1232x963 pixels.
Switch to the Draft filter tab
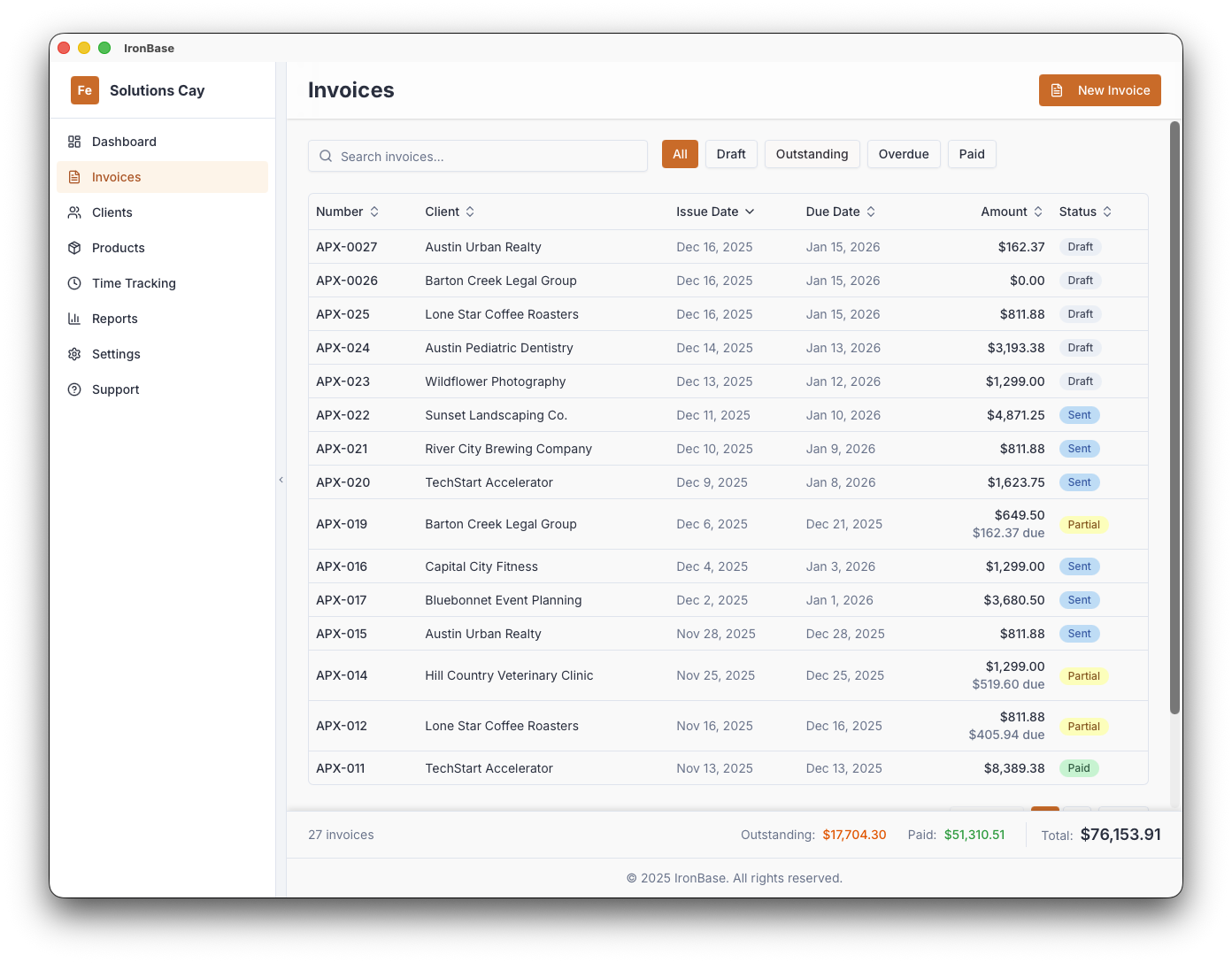point(731,153)
